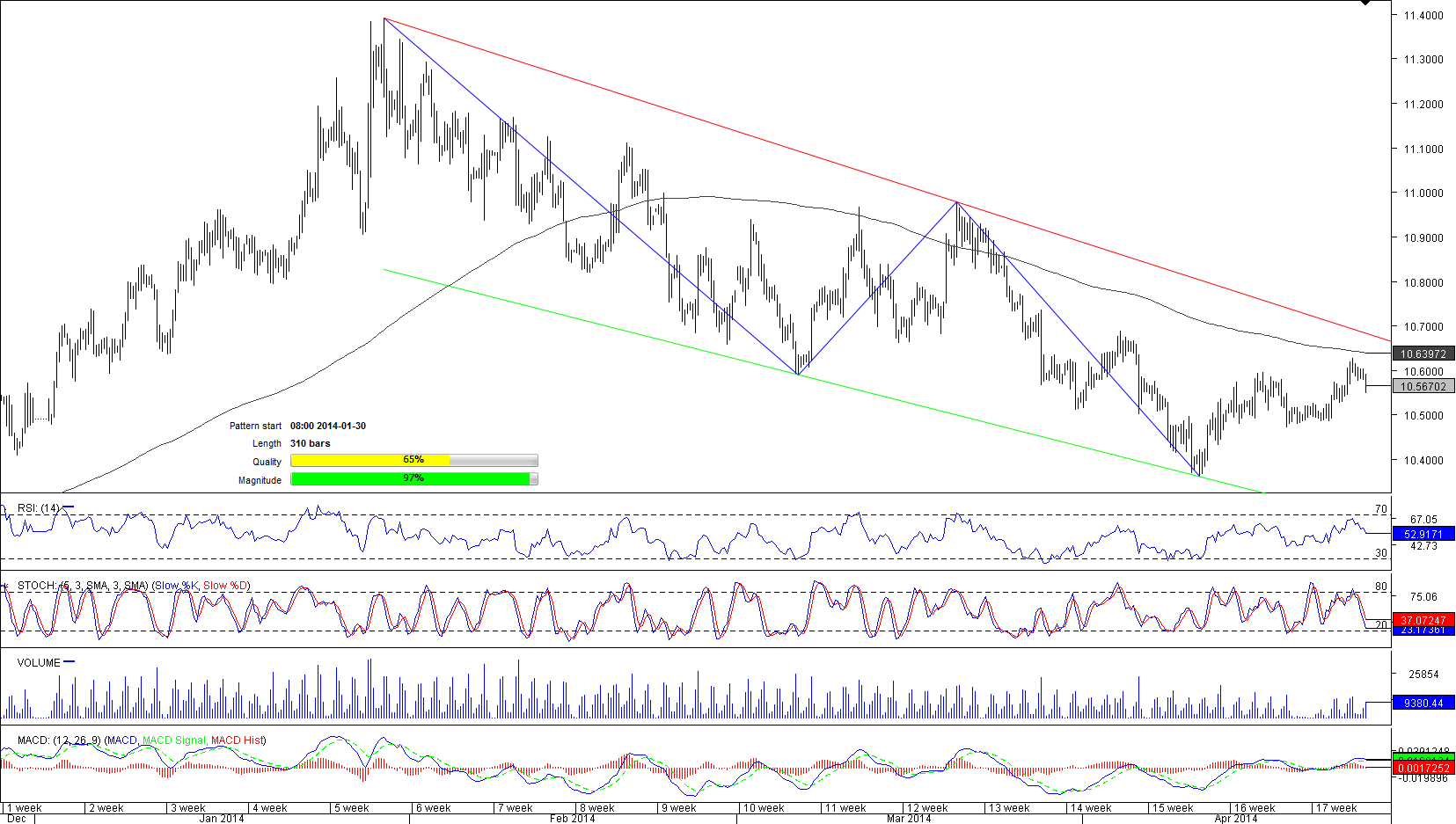Click the 11.0000 price axis label
The height and width of the screenshot is (824, 1456).
point(1423,193)
